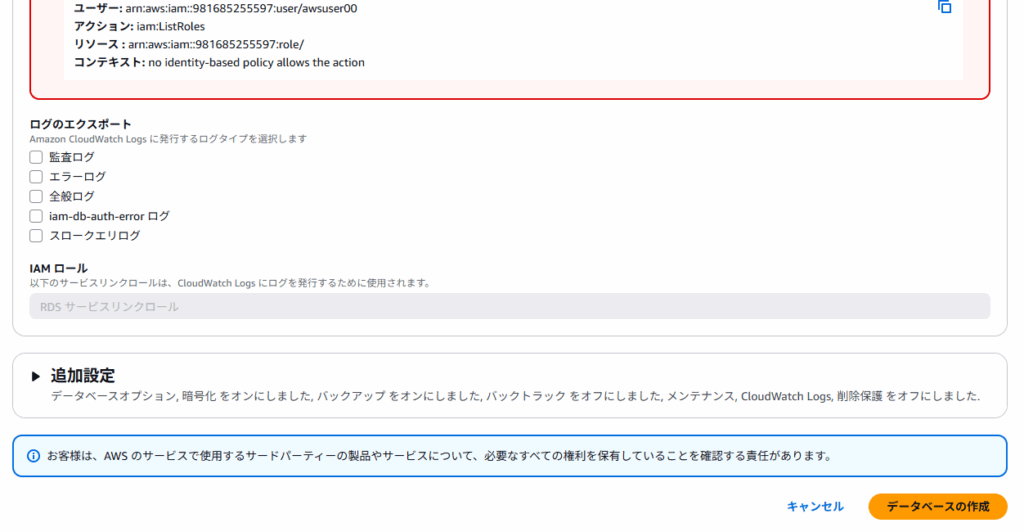Cancel with the キャンセル link
Image resolution: width=1024 pixels, height=532 pixels.
[x=815, y=507]
